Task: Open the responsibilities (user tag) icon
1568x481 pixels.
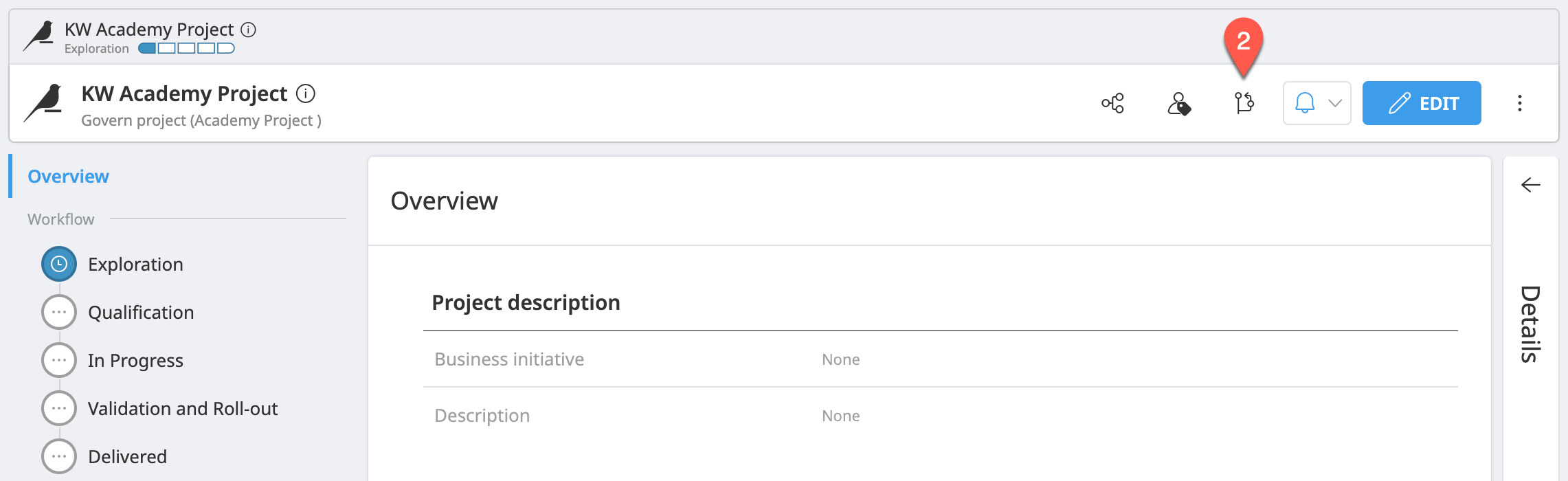Action: [1181, 104]
